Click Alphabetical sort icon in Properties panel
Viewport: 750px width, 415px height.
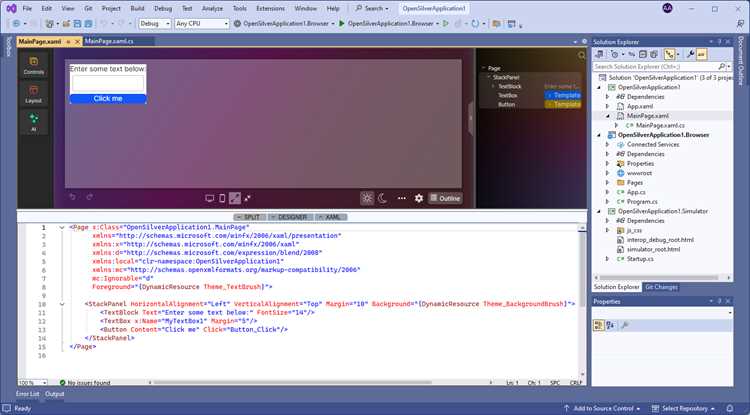610,326
